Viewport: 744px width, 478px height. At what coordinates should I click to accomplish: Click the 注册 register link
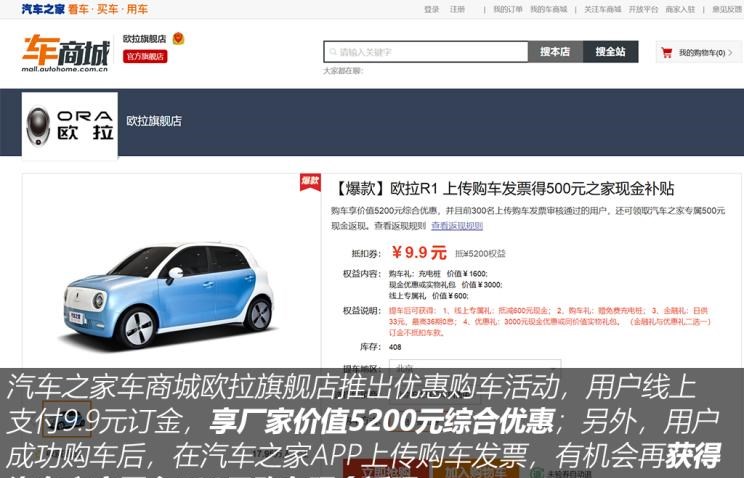point(457,9)
